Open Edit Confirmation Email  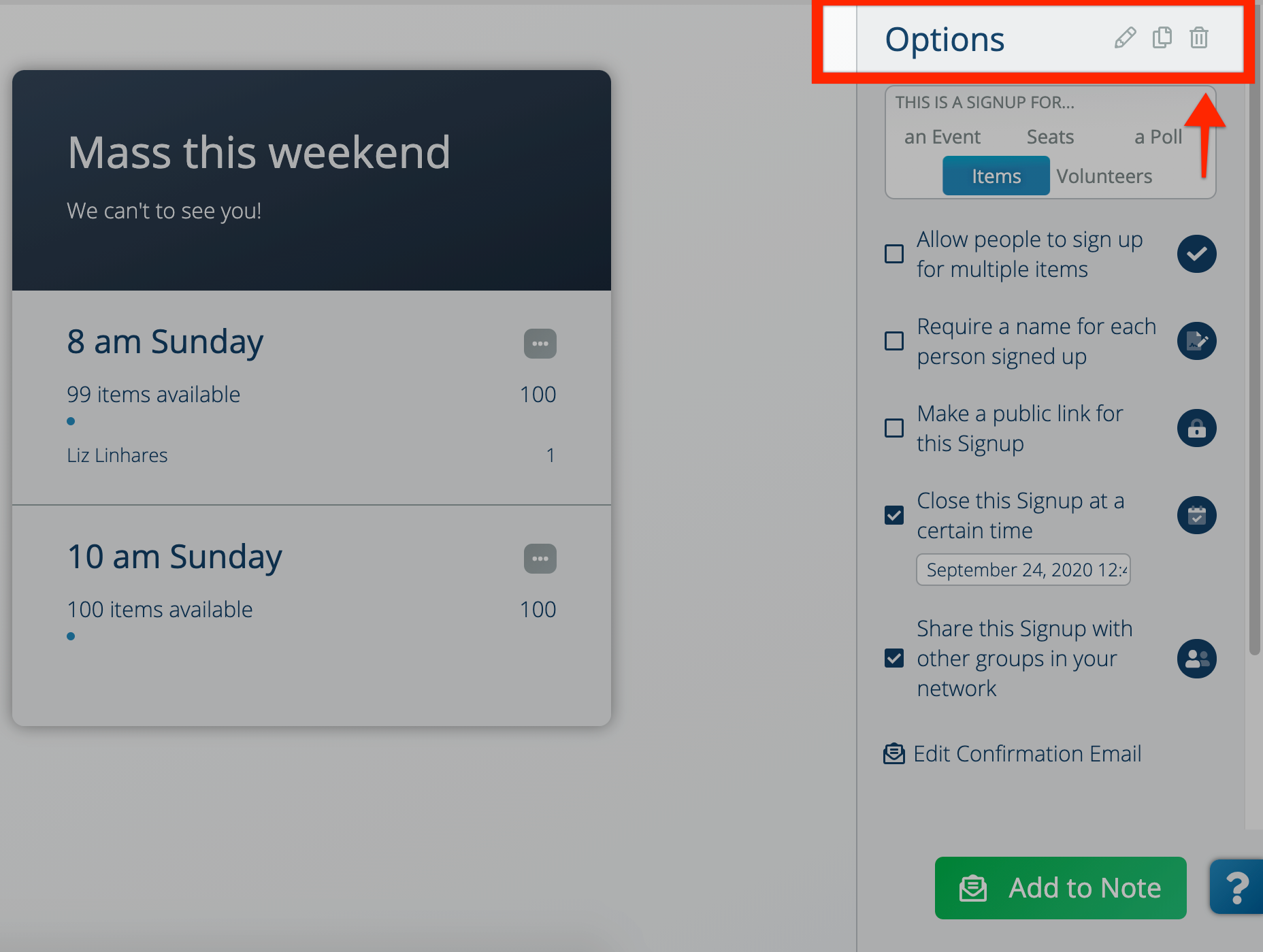point(1028,753)
